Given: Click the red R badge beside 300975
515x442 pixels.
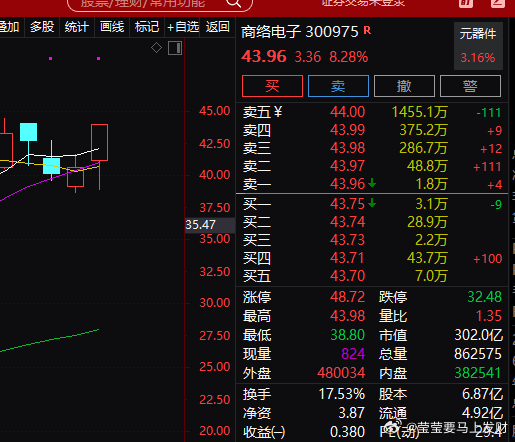Looking at the screenshot, I should click(367, 31).
